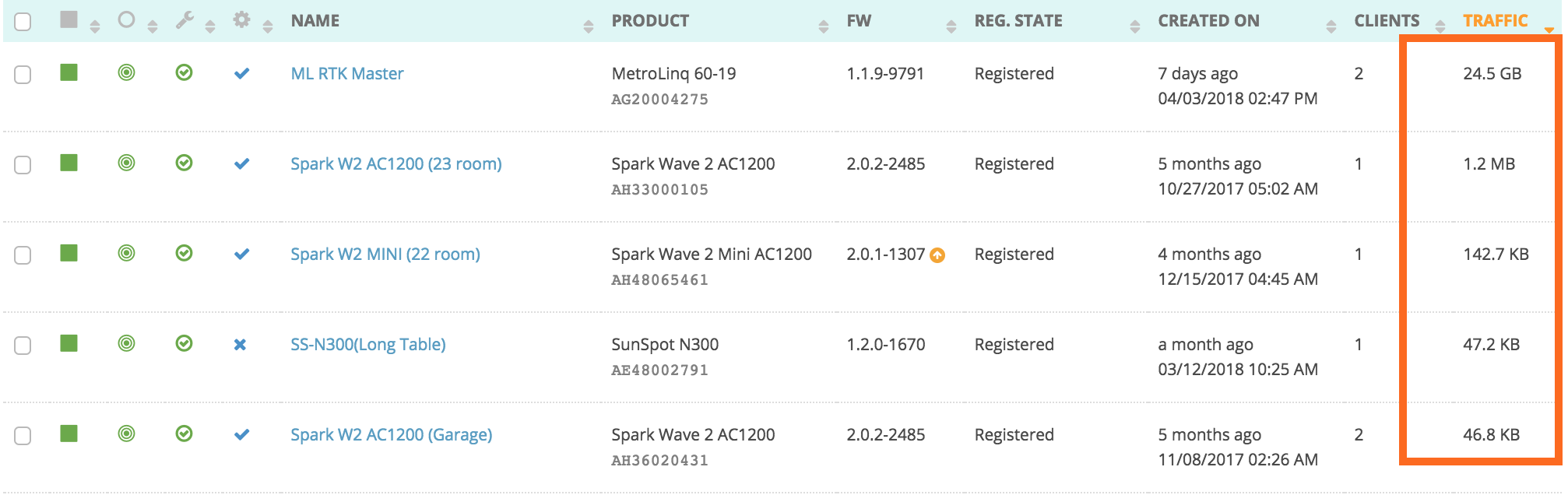
Task: Click the green target icon for ML RTK Master
Action: point(126,73)
